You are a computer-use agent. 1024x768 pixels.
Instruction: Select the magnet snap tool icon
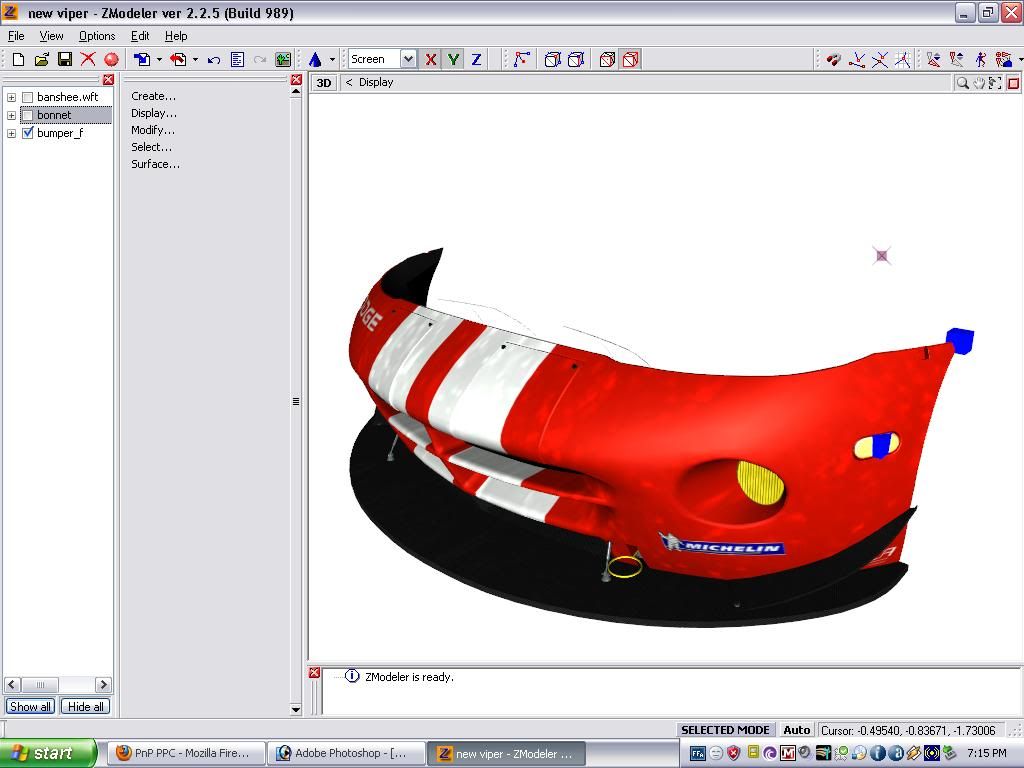tap(833, 60)
